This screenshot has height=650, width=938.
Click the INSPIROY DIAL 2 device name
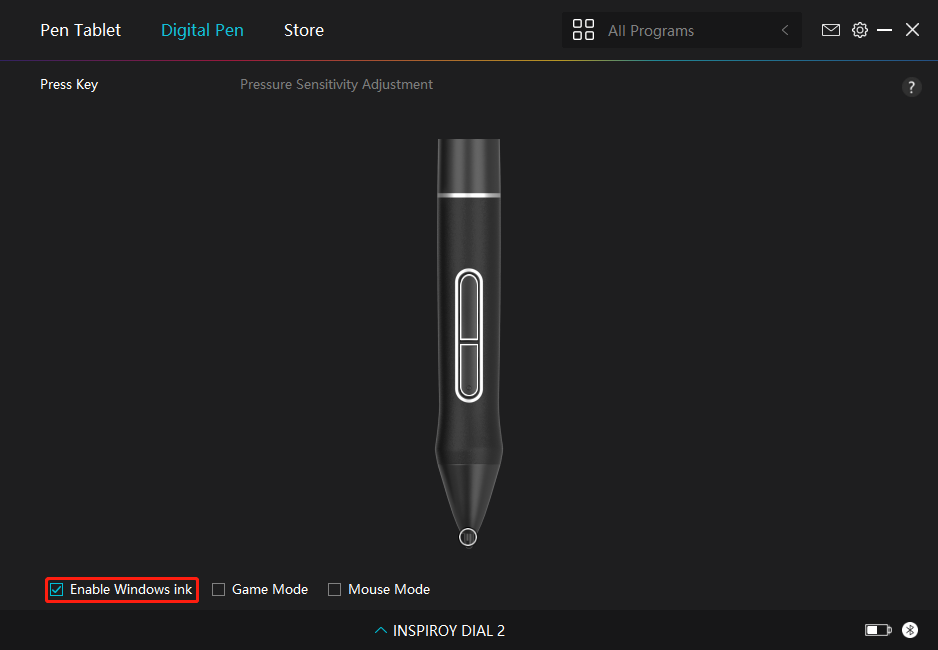click(x=449, y=631)
